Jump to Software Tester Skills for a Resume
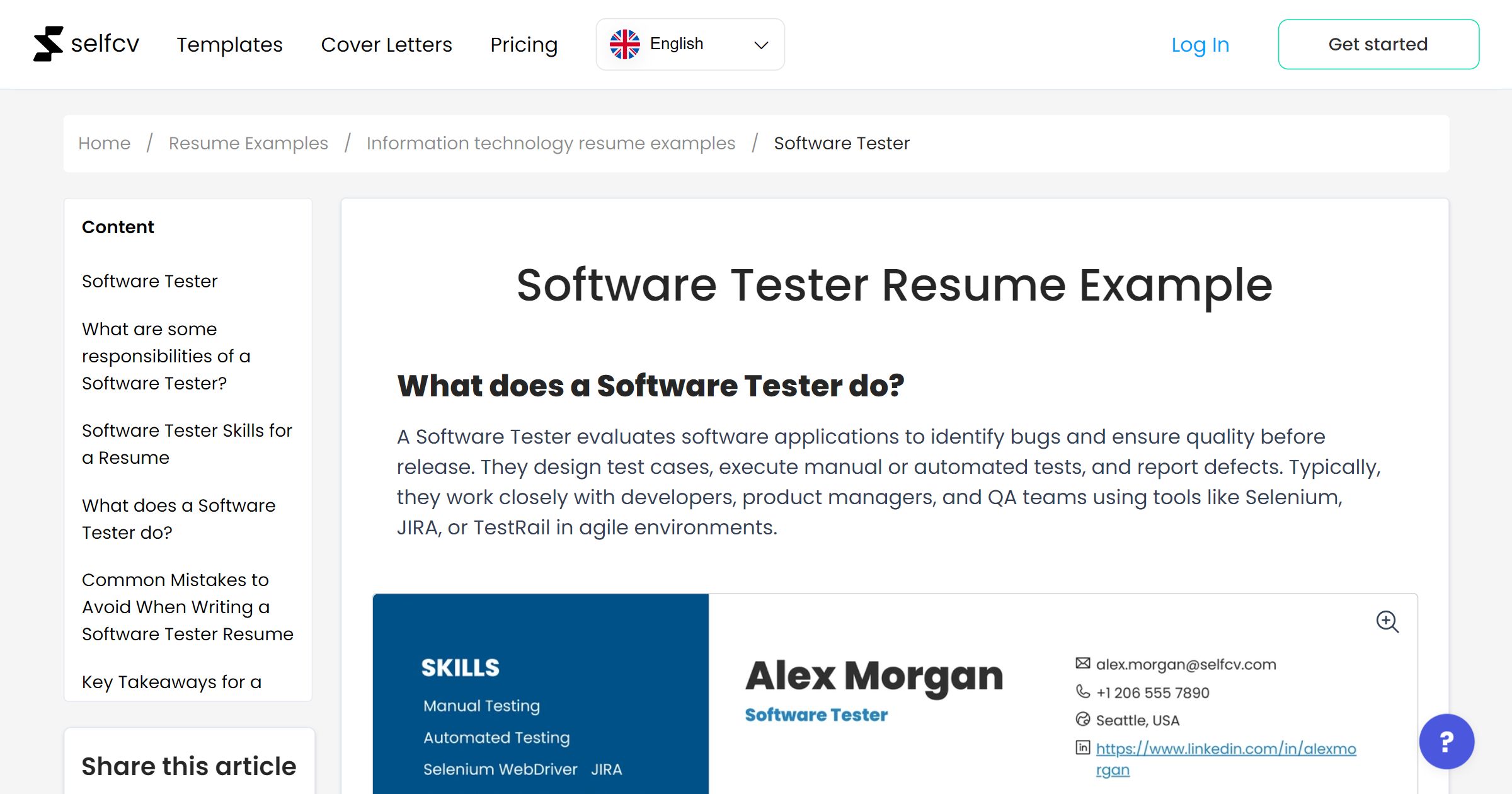This screenshot has height=794, width=1512. (x=187, y=444)
